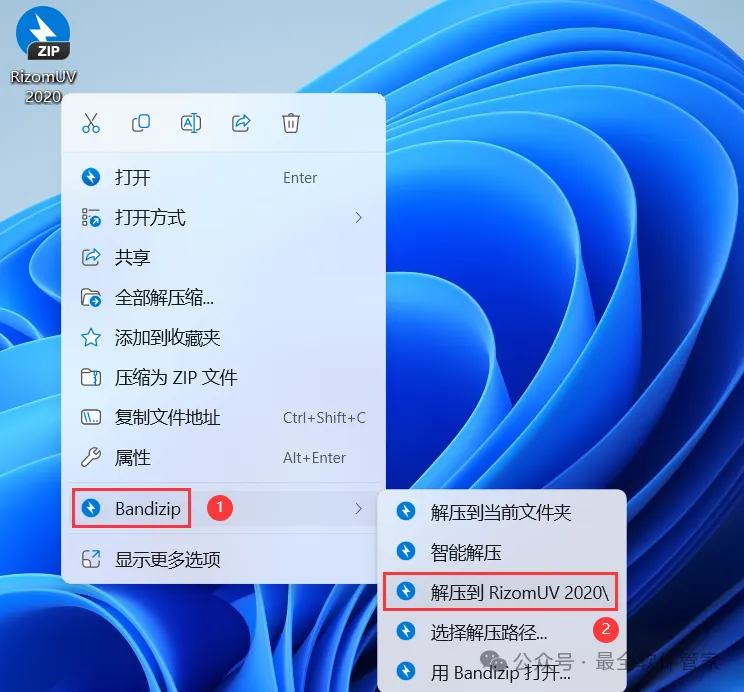Viewport: 744px width, 692px height.
Task: Click the zip folder icon beside 压缩为 ZIP 文件
Action: tap(91, 378)
